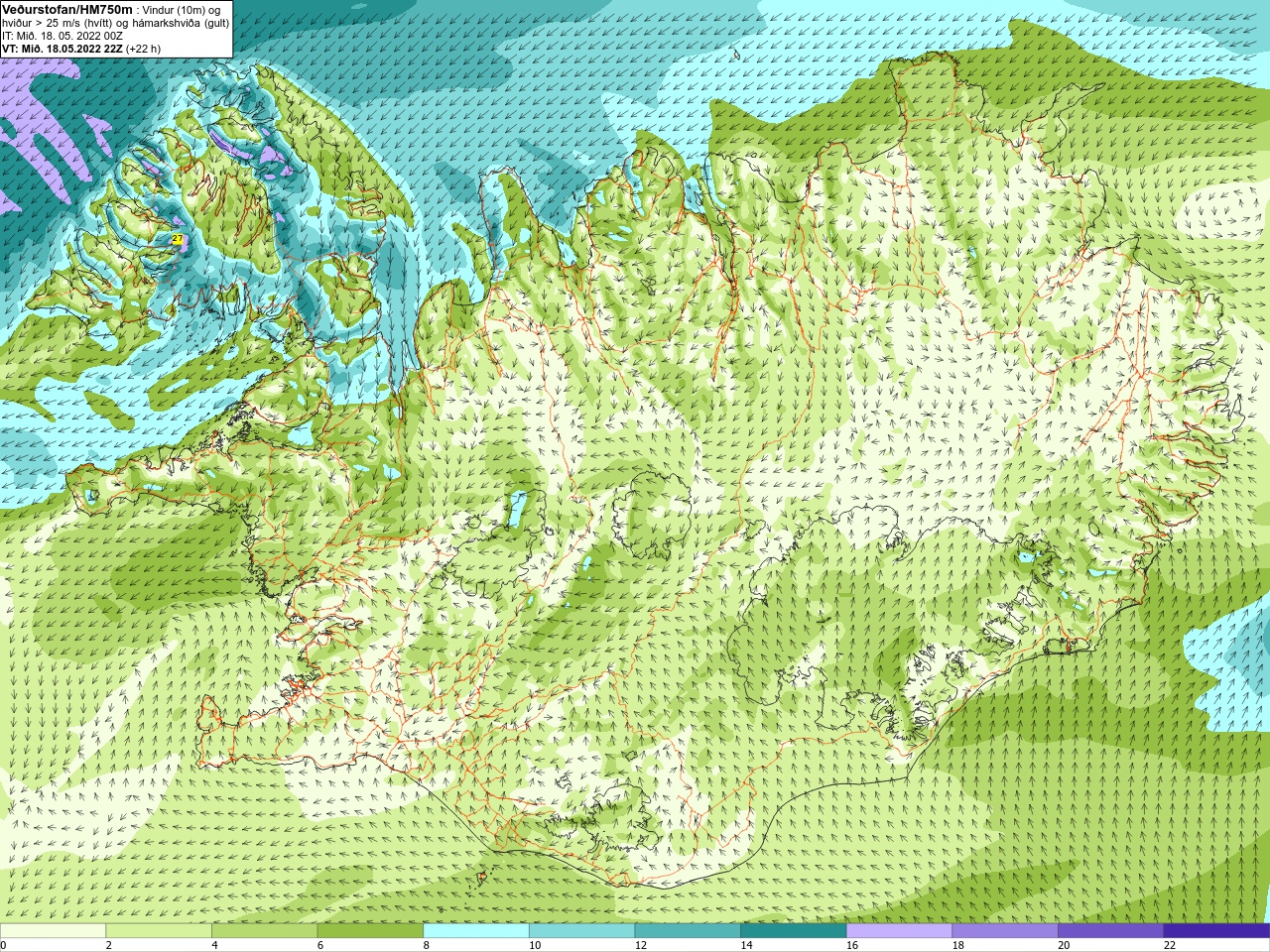Screen dimensions: 1270x952
Task: Click the yellow 27 gust marker
Action: [178, 239]
